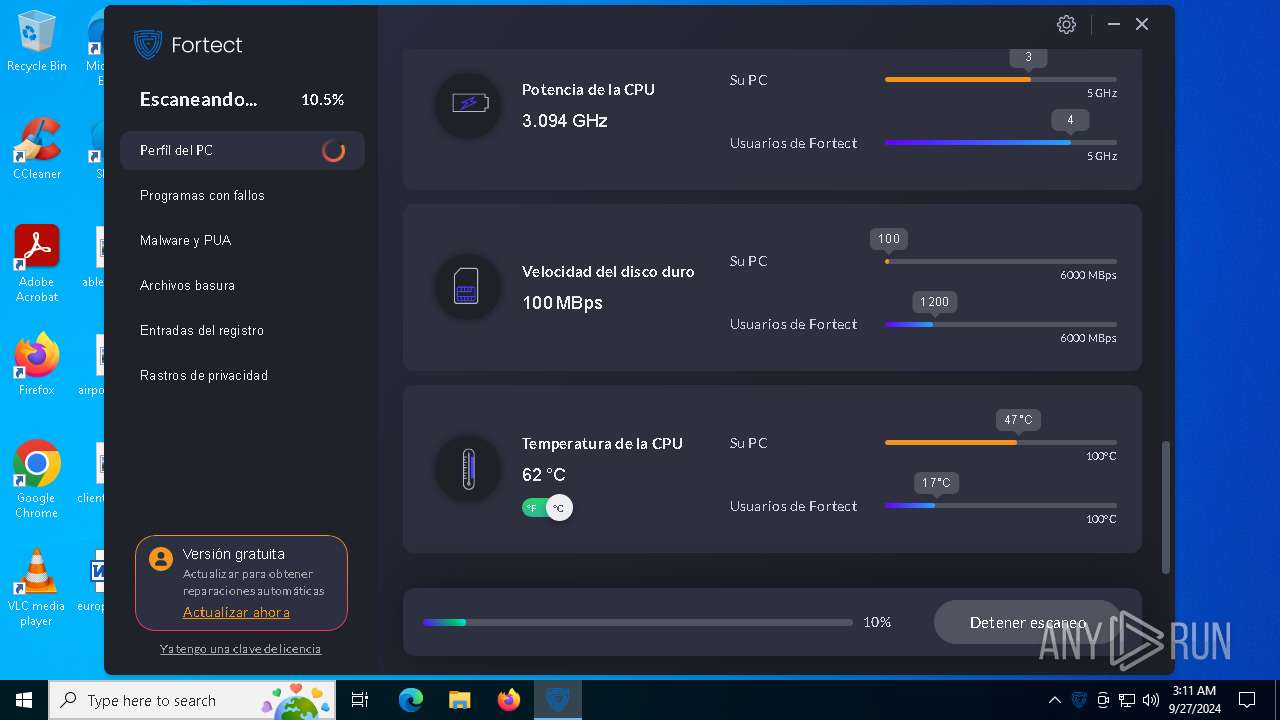
Task: Select VLC media player desktop shortcut
Action: coord(36,588)
